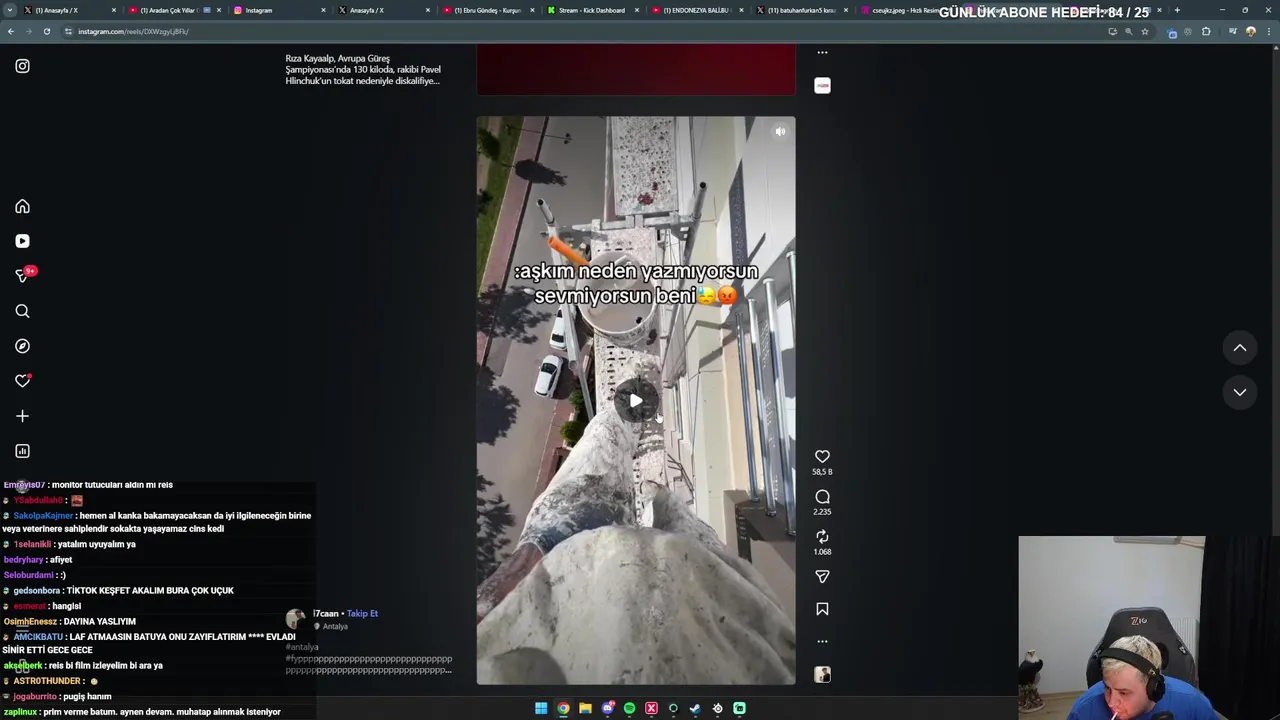Open the current reel's audio thumbnail
The height and width of the screenshot is (720, 1280).
click(x=822, y=675)
